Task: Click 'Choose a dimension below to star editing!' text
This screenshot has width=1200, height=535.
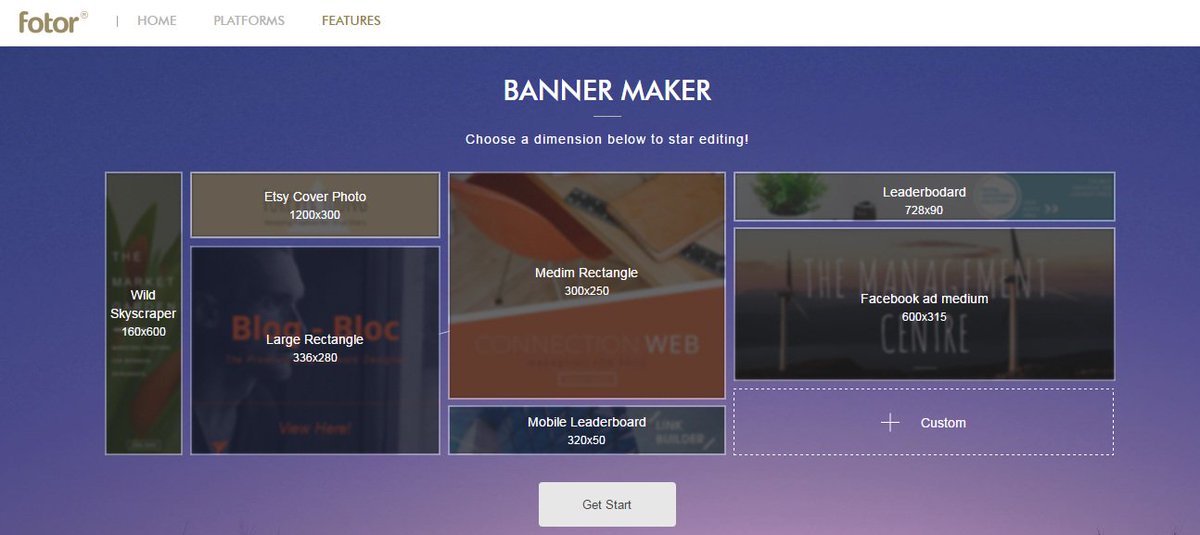Action: [607, 139]
